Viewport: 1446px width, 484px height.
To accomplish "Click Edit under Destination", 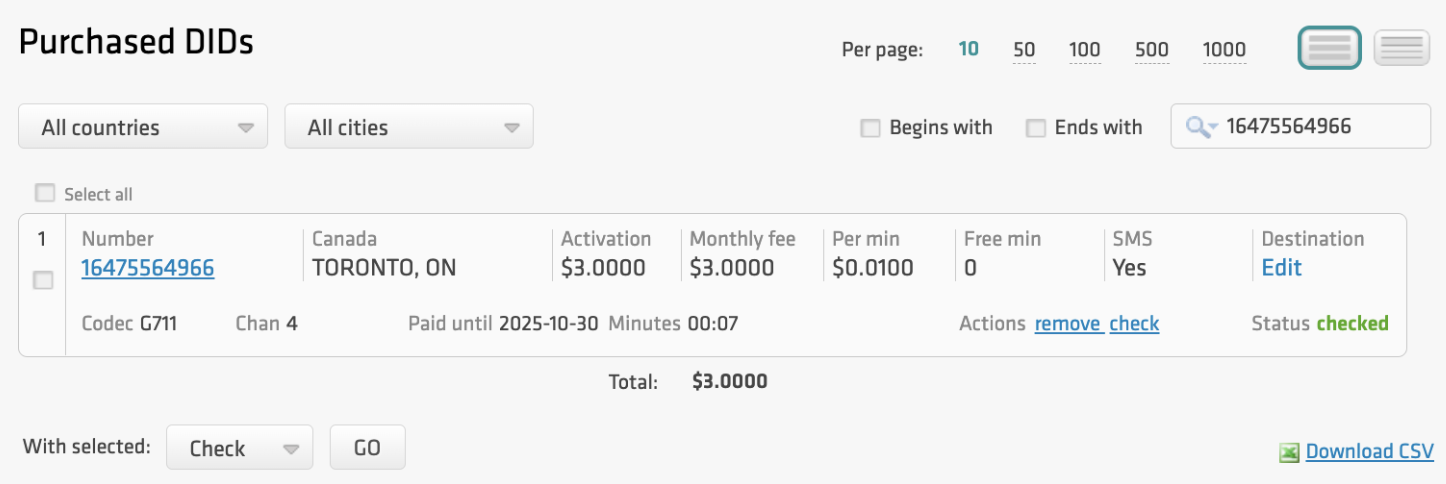I will coord(1281,268).
